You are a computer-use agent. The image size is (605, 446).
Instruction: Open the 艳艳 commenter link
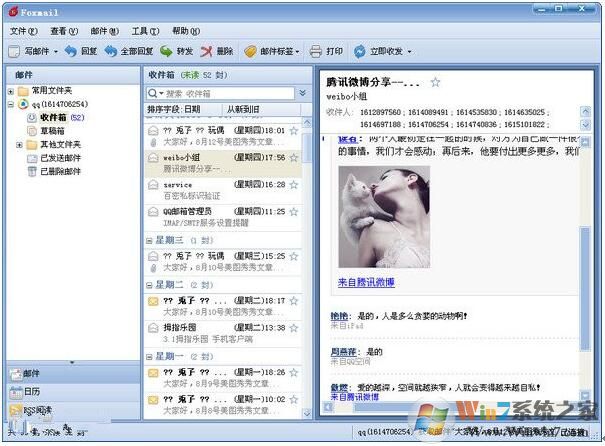coord(340,316)
